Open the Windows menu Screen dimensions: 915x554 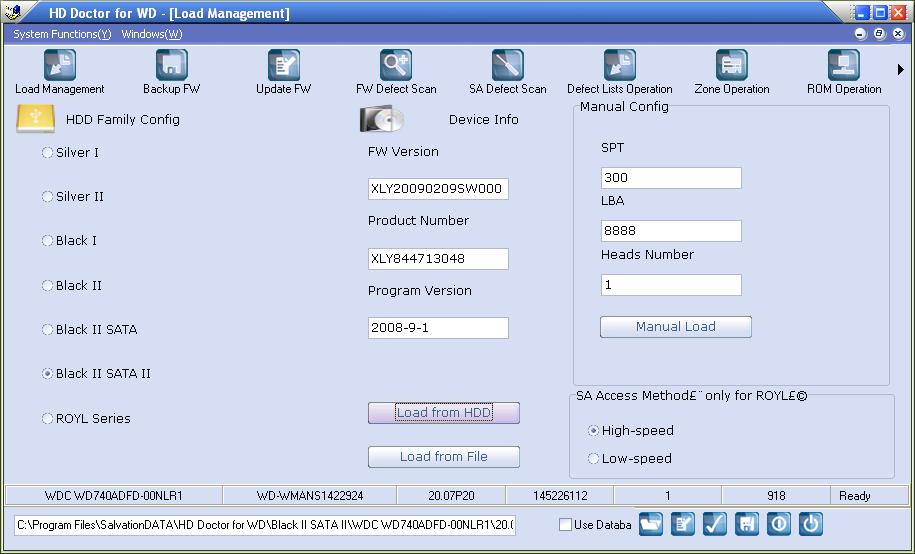coord(152,34)
